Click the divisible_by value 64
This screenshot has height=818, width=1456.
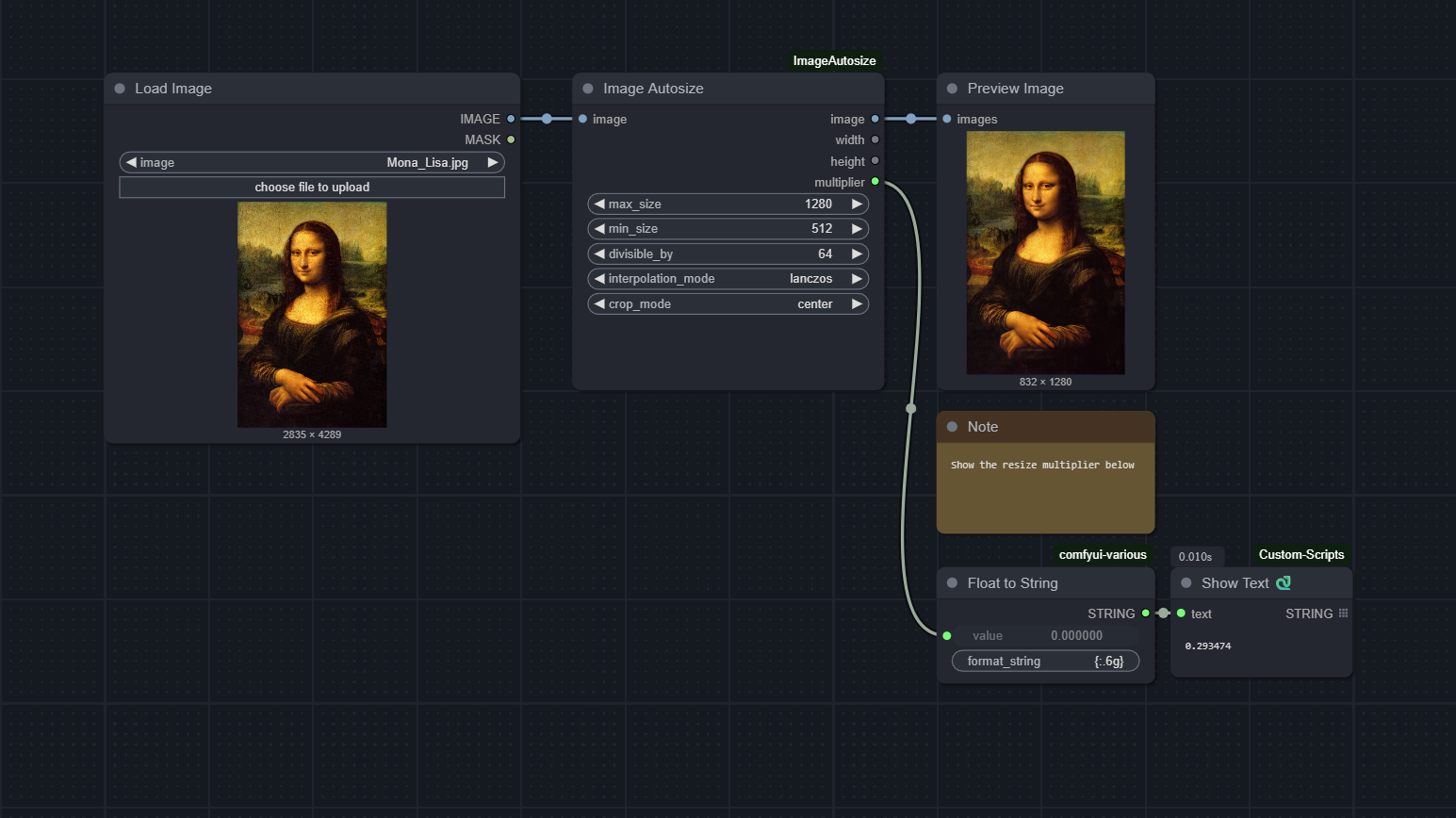point(826,254)
